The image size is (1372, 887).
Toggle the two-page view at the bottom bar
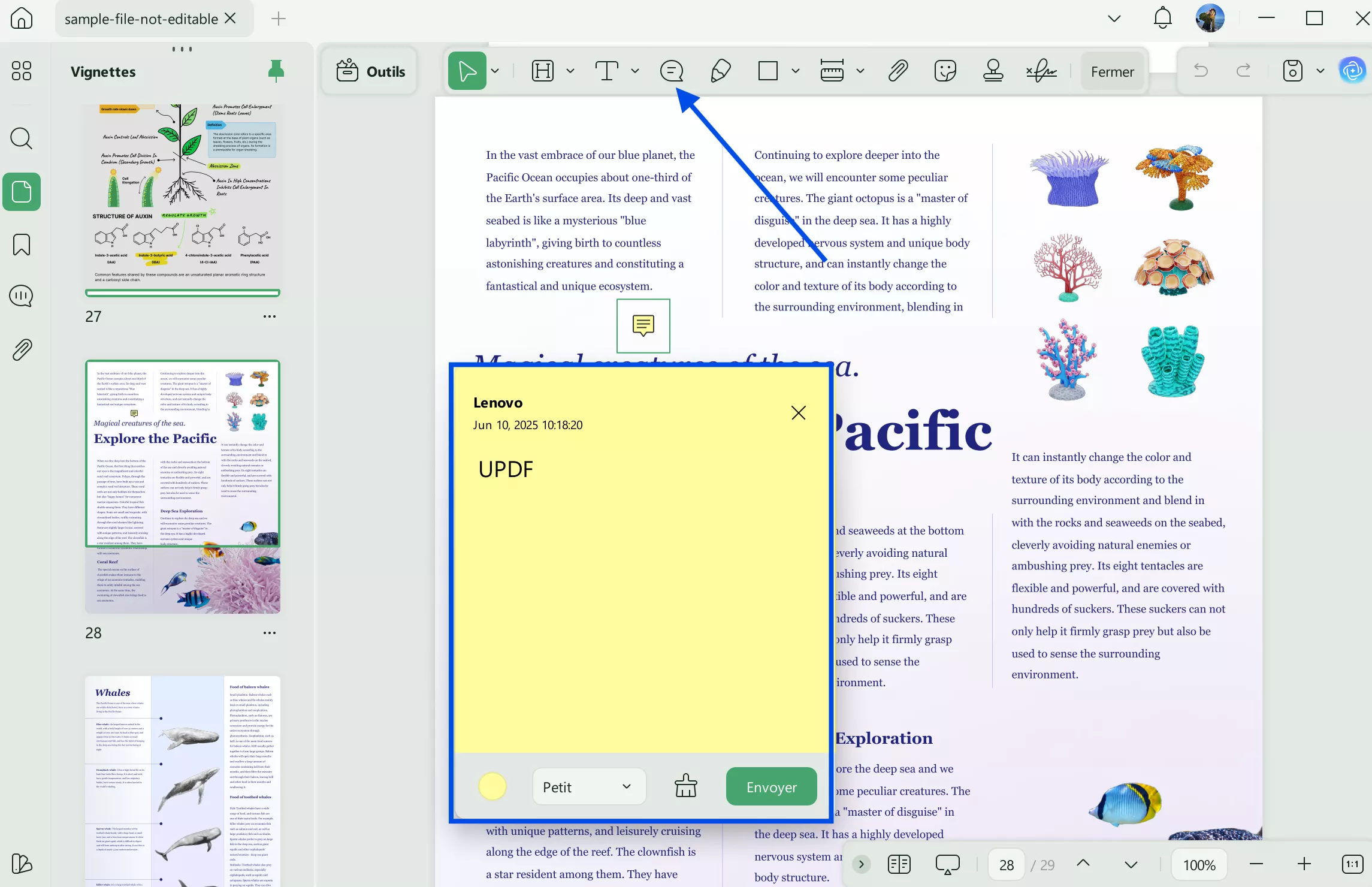899,864
